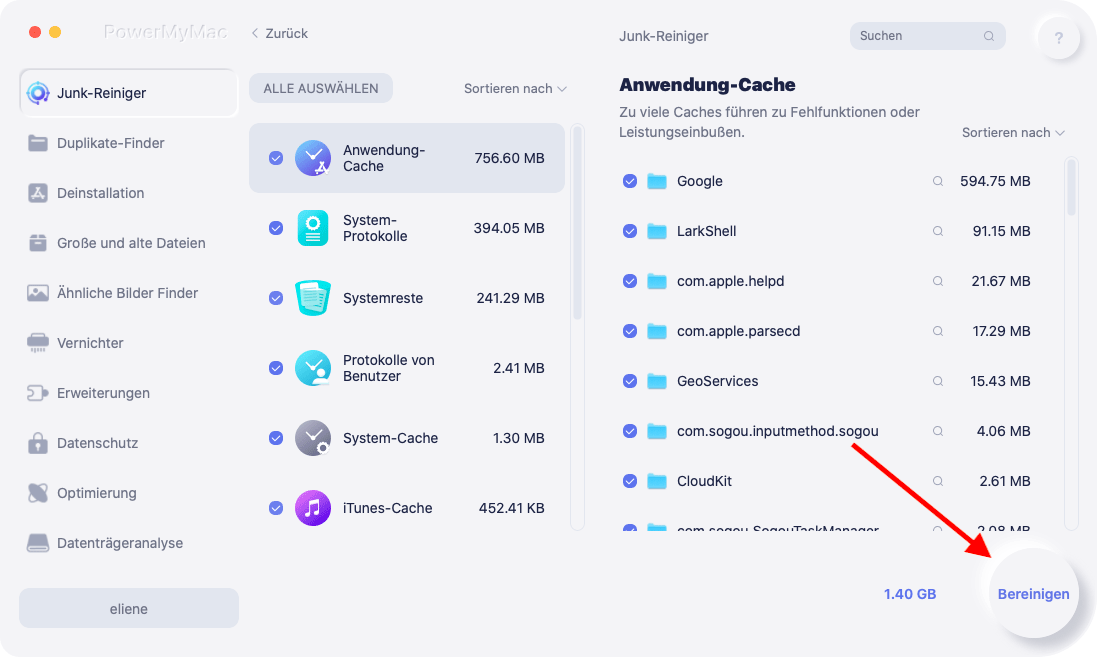Click the Datenschutz lock icon
This screenshot has height=657, width=1097.
[x=38, y=443]
